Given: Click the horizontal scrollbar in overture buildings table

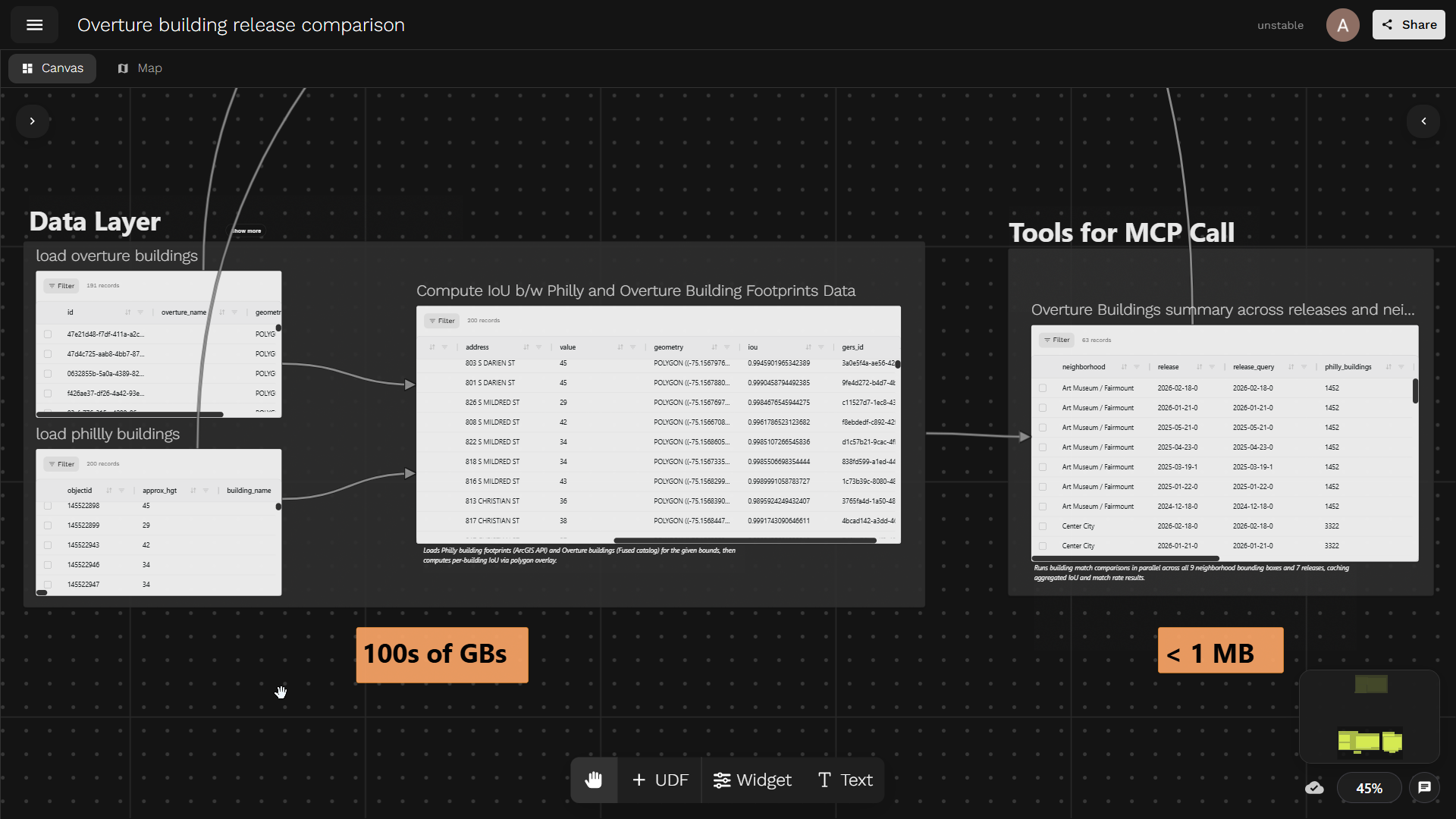Looking at the screenshot, I should [130, 415].
